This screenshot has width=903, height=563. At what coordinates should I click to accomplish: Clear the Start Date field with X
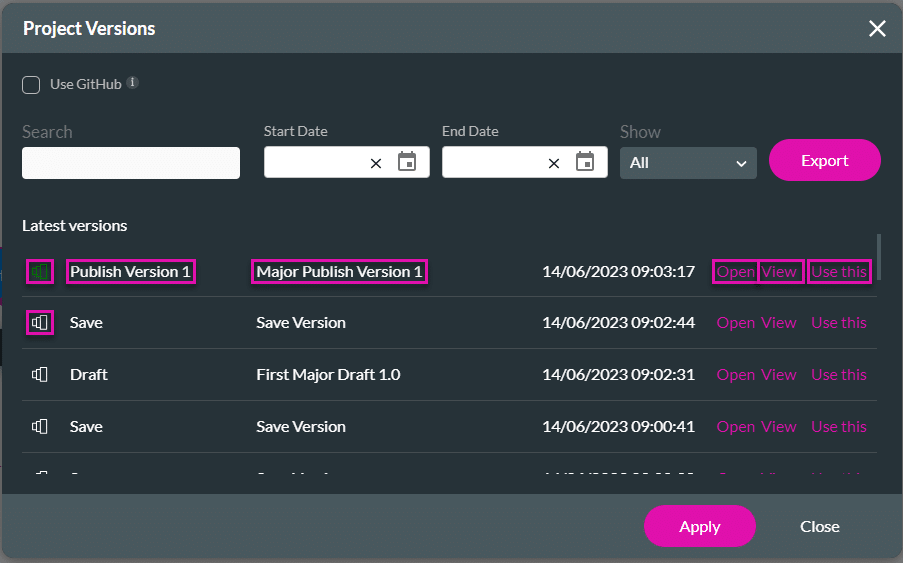[376, 163]
